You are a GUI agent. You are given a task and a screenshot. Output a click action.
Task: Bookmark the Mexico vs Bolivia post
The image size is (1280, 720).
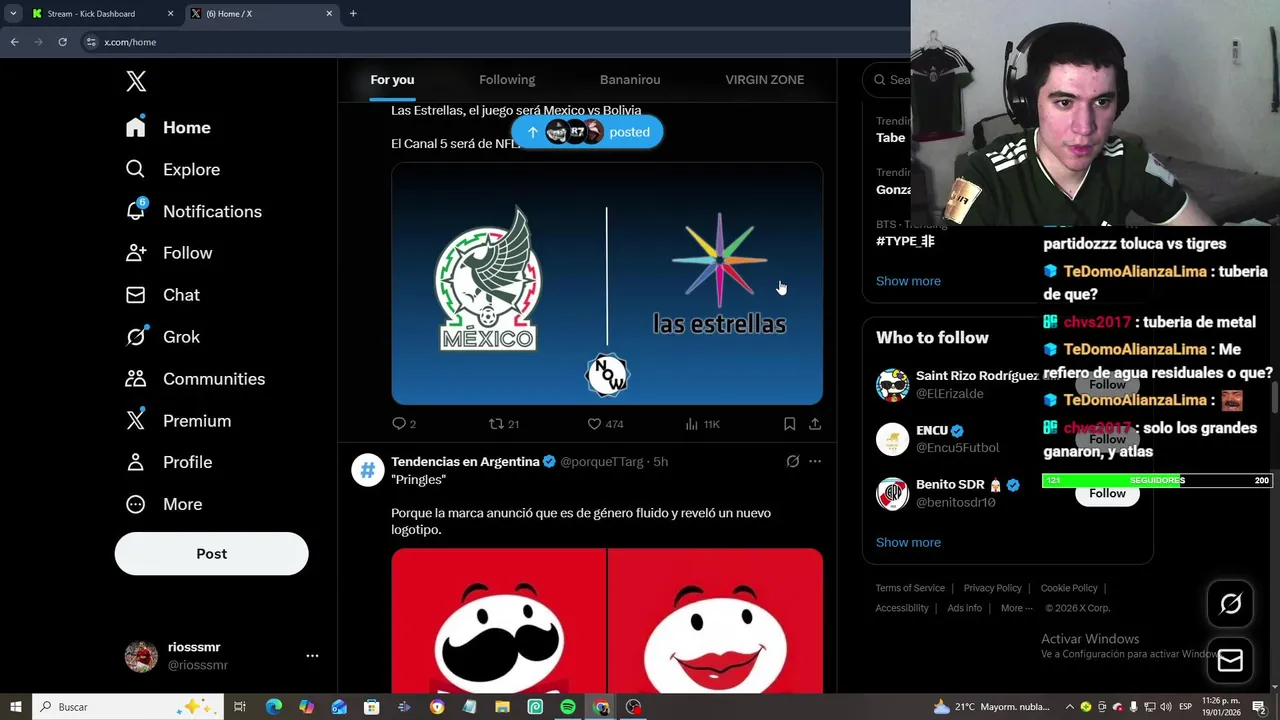789,424
